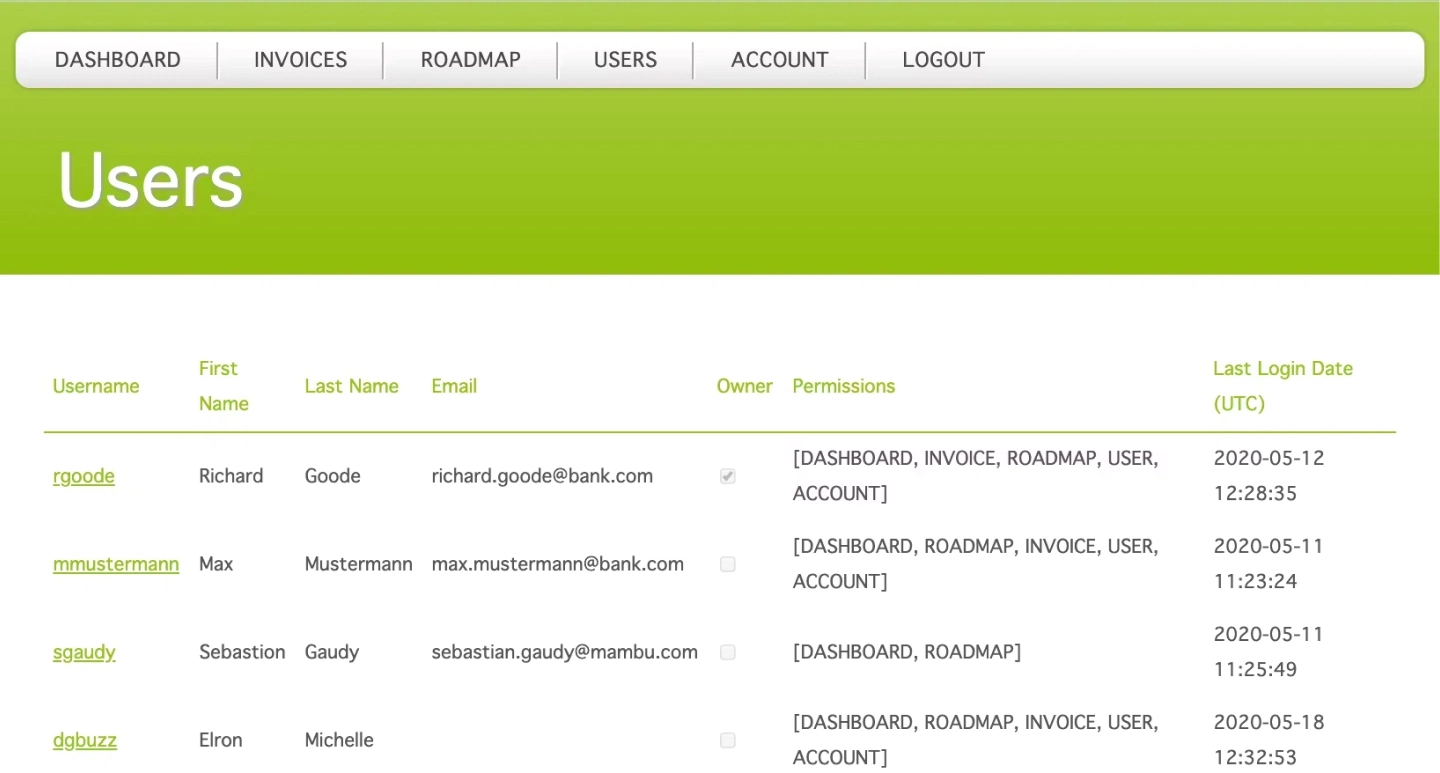This screenshot has width=1440, height=773.
Task: Enable Owner status for Max Mustermann
Action: [x=727, y=564]
